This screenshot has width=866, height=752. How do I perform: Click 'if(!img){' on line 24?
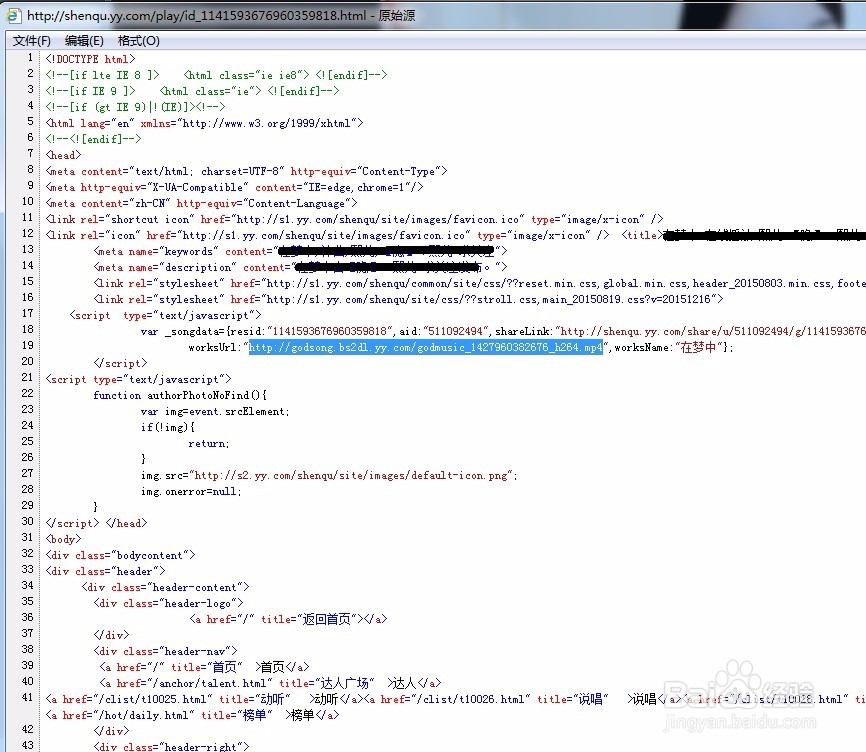tap(168, 427)
